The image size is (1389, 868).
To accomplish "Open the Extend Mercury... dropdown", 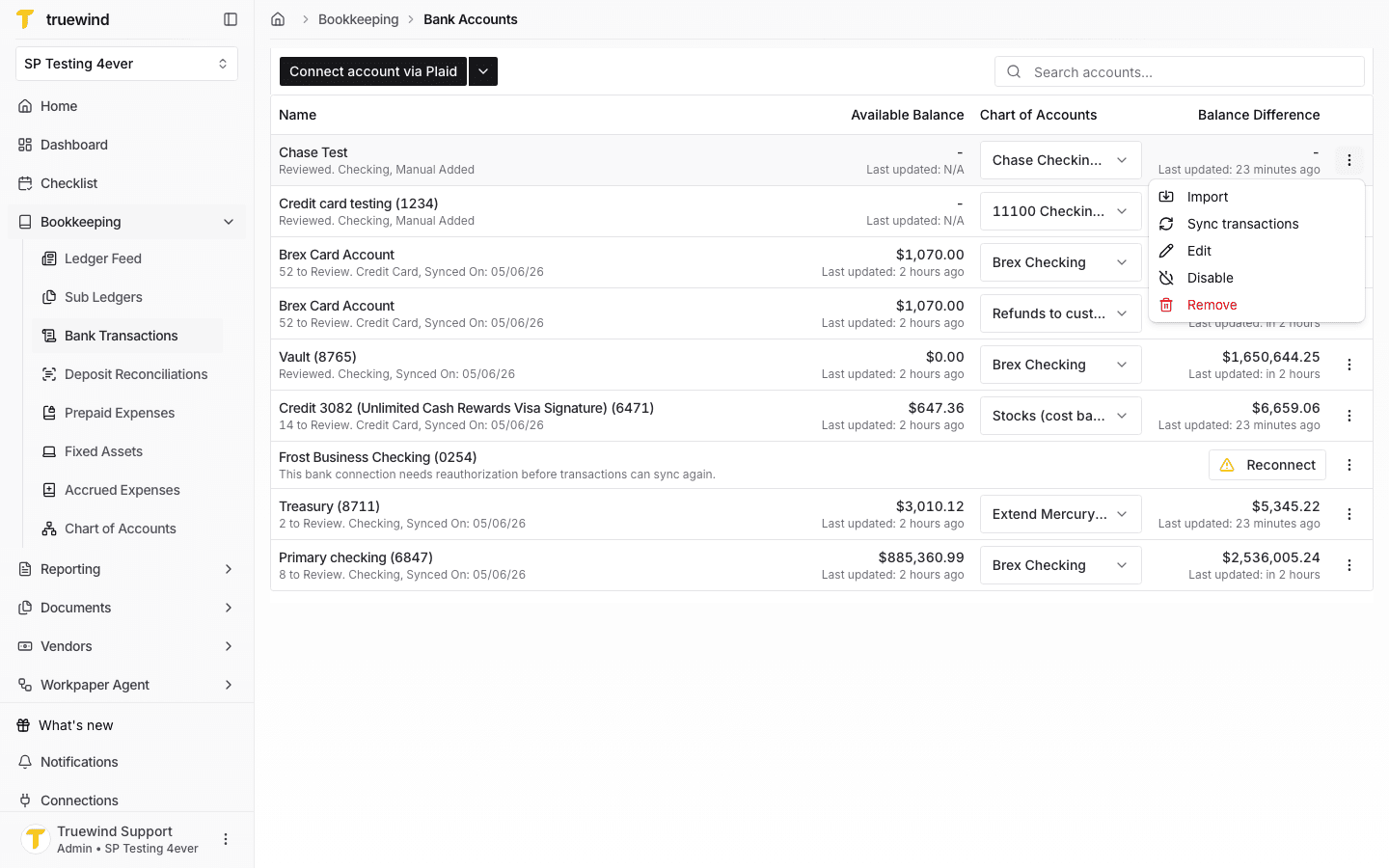I will click(x=1061, y=514).
